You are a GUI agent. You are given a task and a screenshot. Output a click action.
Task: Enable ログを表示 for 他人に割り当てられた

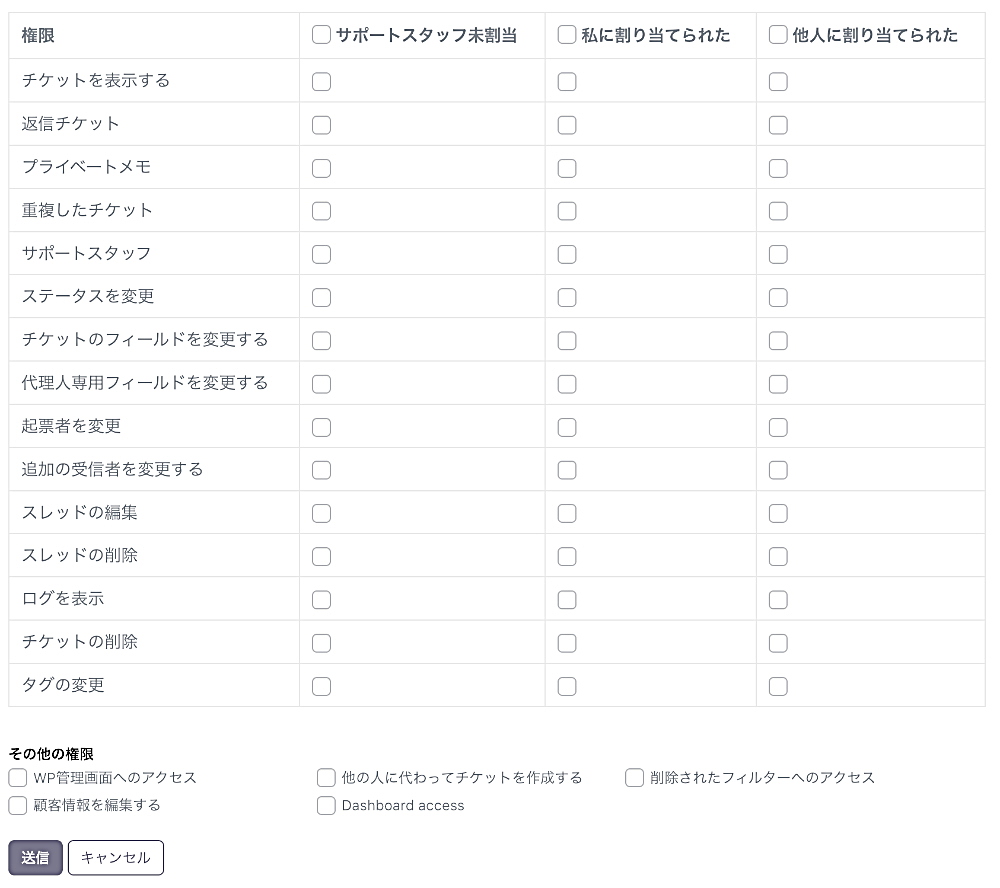pos(778,600)
